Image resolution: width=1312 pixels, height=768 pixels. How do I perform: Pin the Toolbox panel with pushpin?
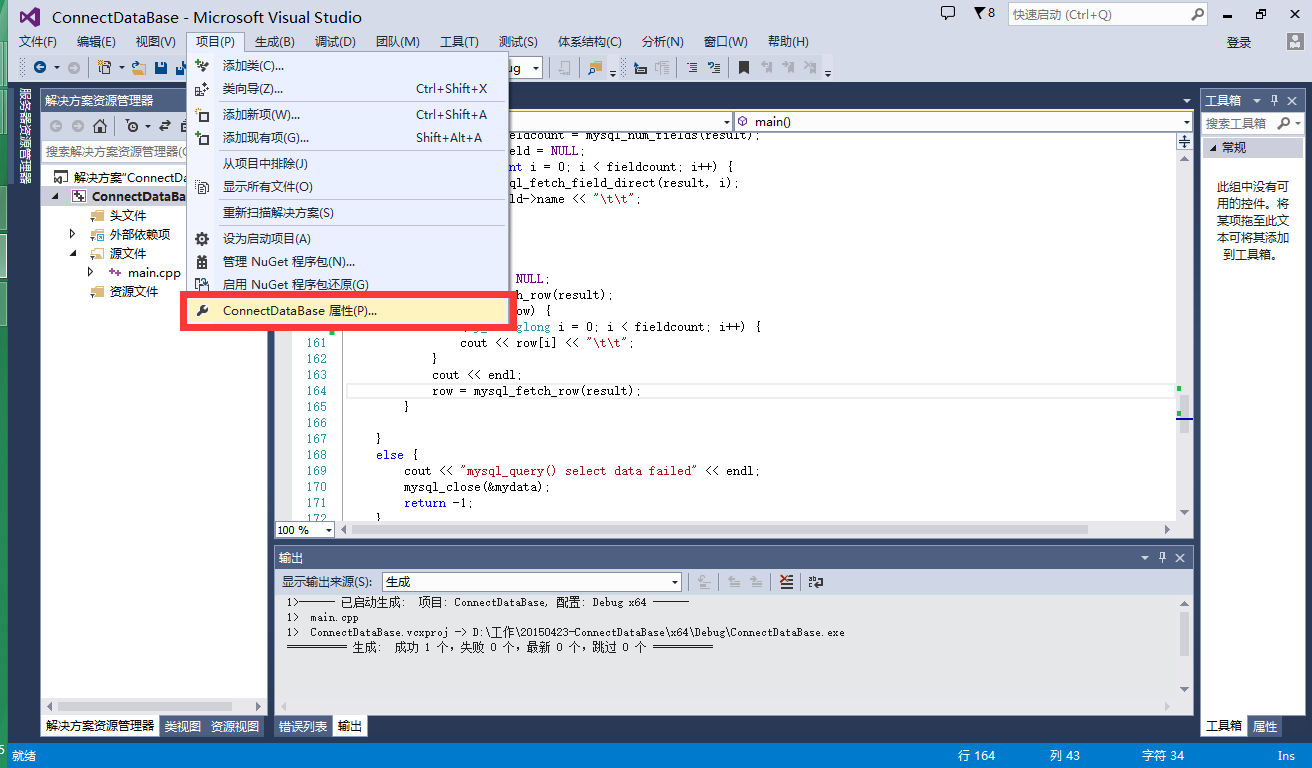(x=1274, y=100)
